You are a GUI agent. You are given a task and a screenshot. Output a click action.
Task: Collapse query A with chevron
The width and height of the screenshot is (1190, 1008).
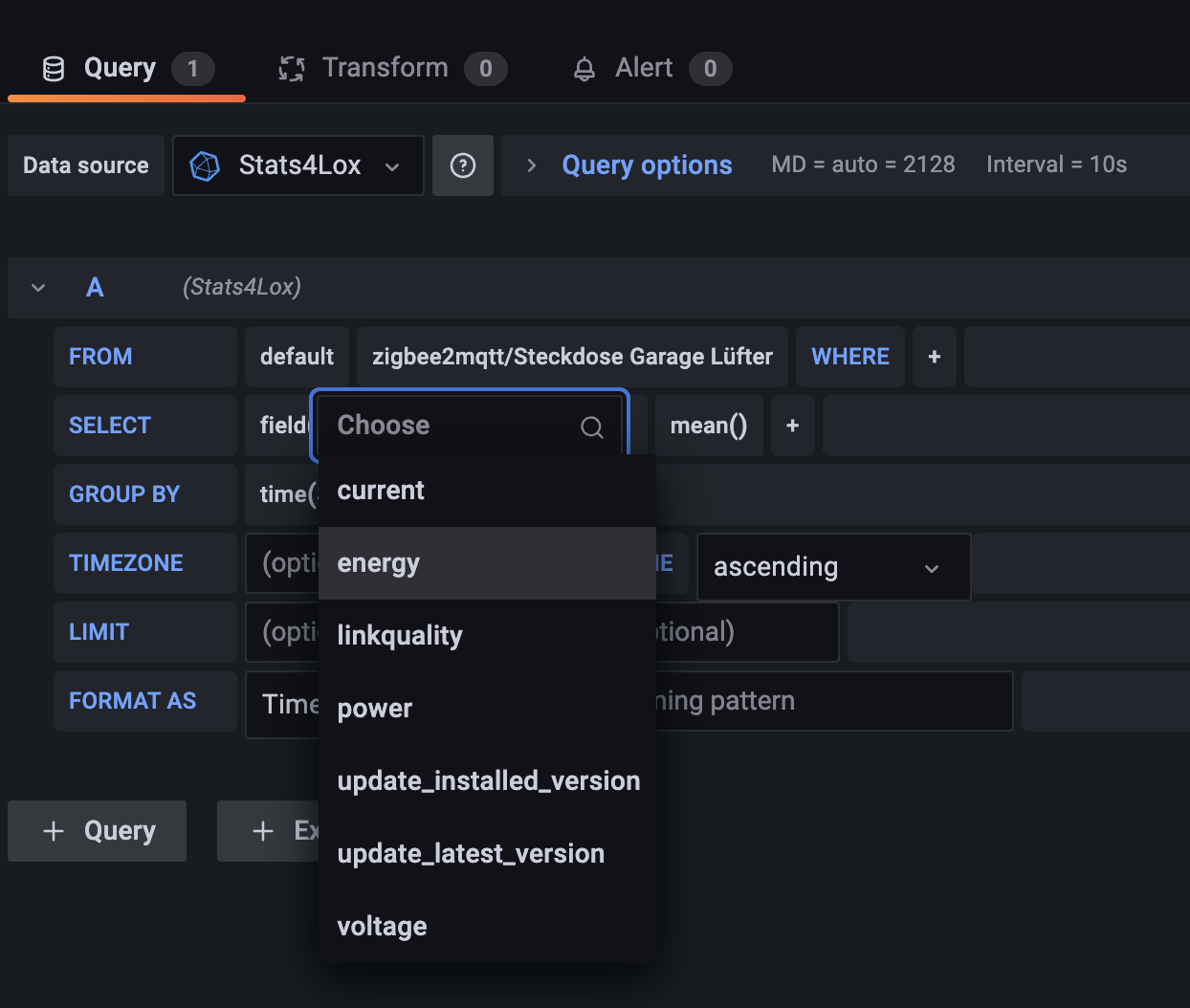(x=38, y=288)
